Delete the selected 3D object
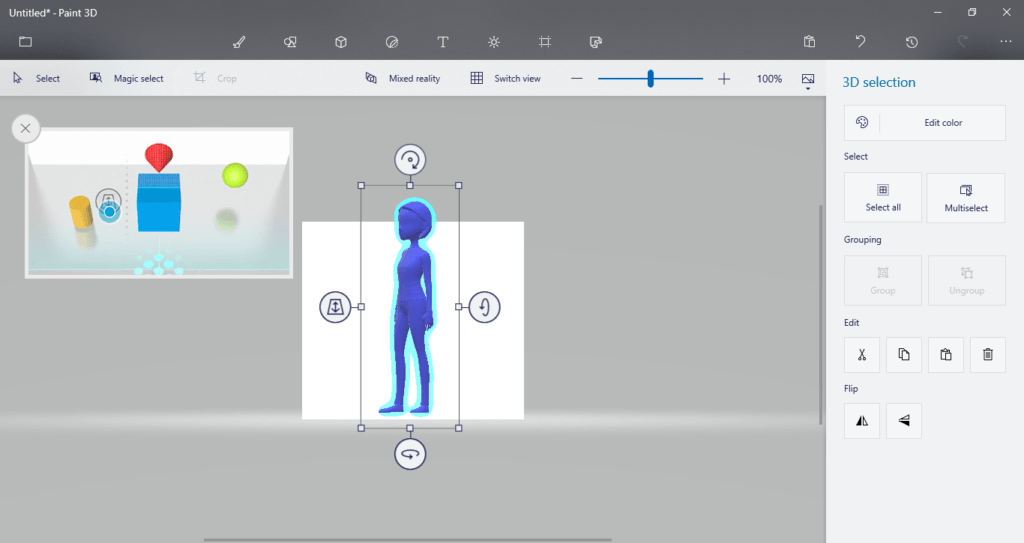Viewport: 1024px width, 543px height. [987, 355]
